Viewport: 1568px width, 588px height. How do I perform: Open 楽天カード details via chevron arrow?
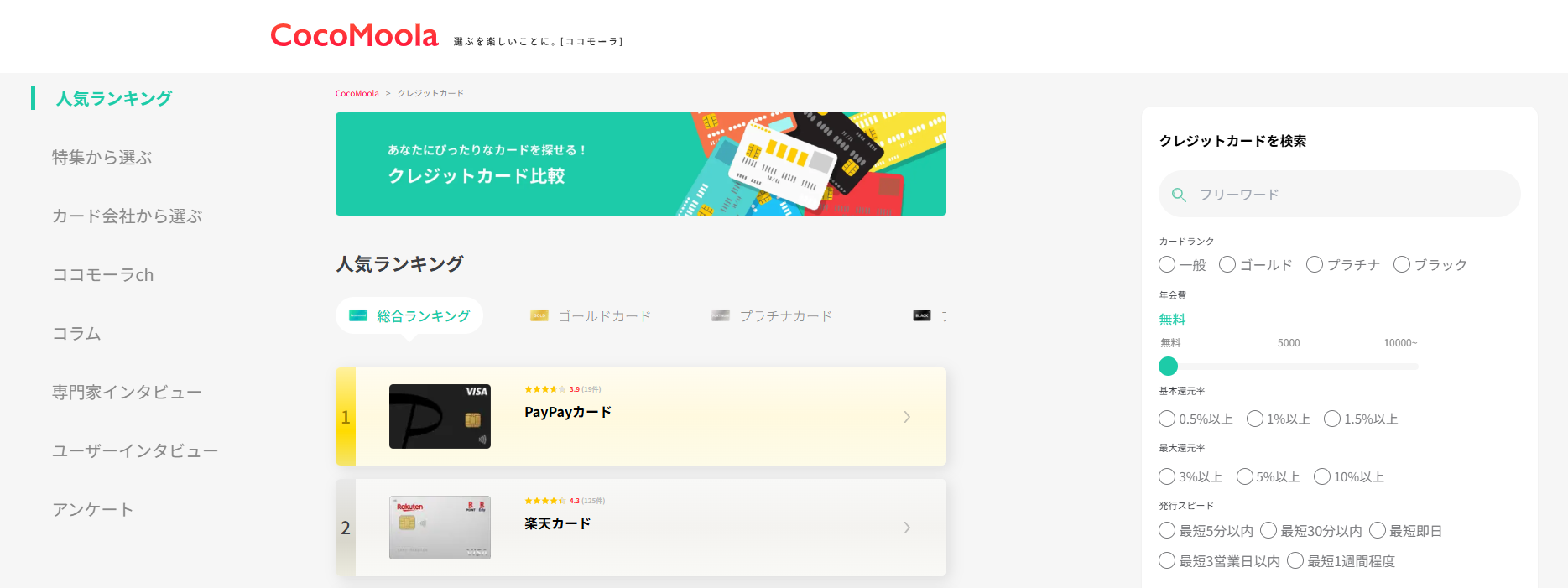[907, 528]
